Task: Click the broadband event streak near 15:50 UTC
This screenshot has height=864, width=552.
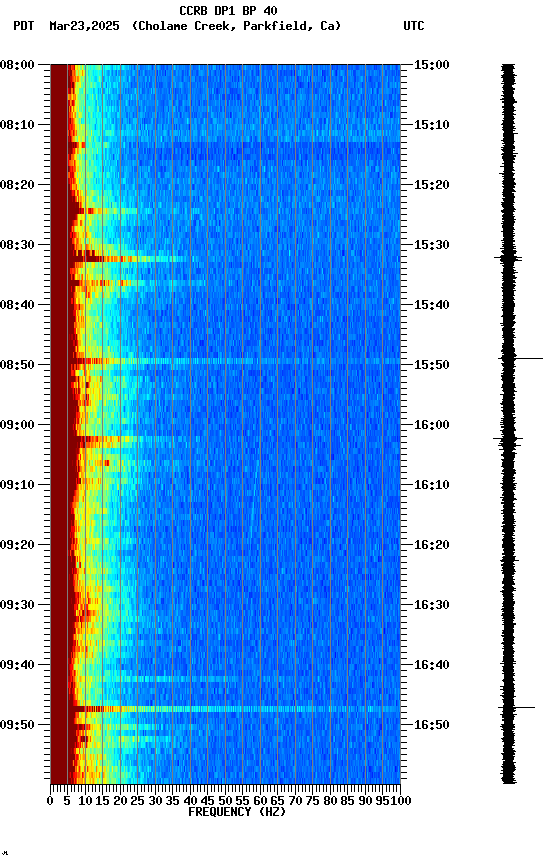Action: click(235, 361)
